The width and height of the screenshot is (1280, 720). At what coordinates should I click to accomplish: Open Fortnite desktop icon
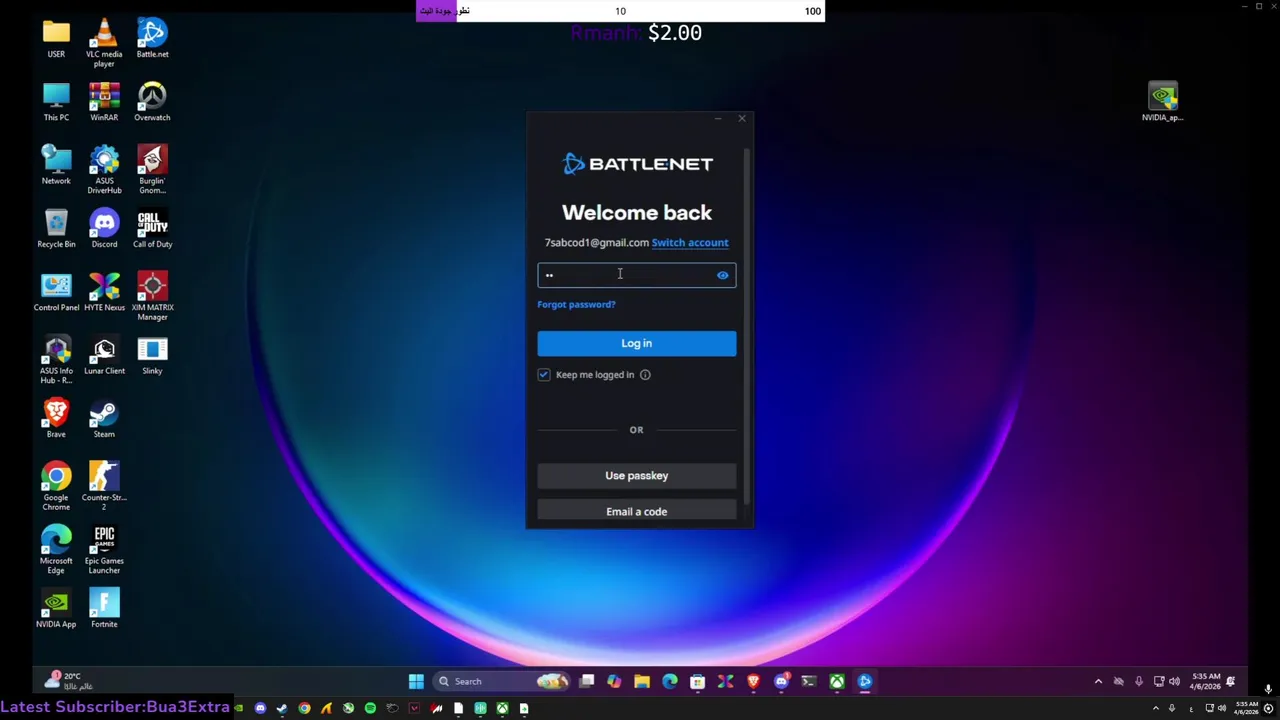click(x=104, y=608)
